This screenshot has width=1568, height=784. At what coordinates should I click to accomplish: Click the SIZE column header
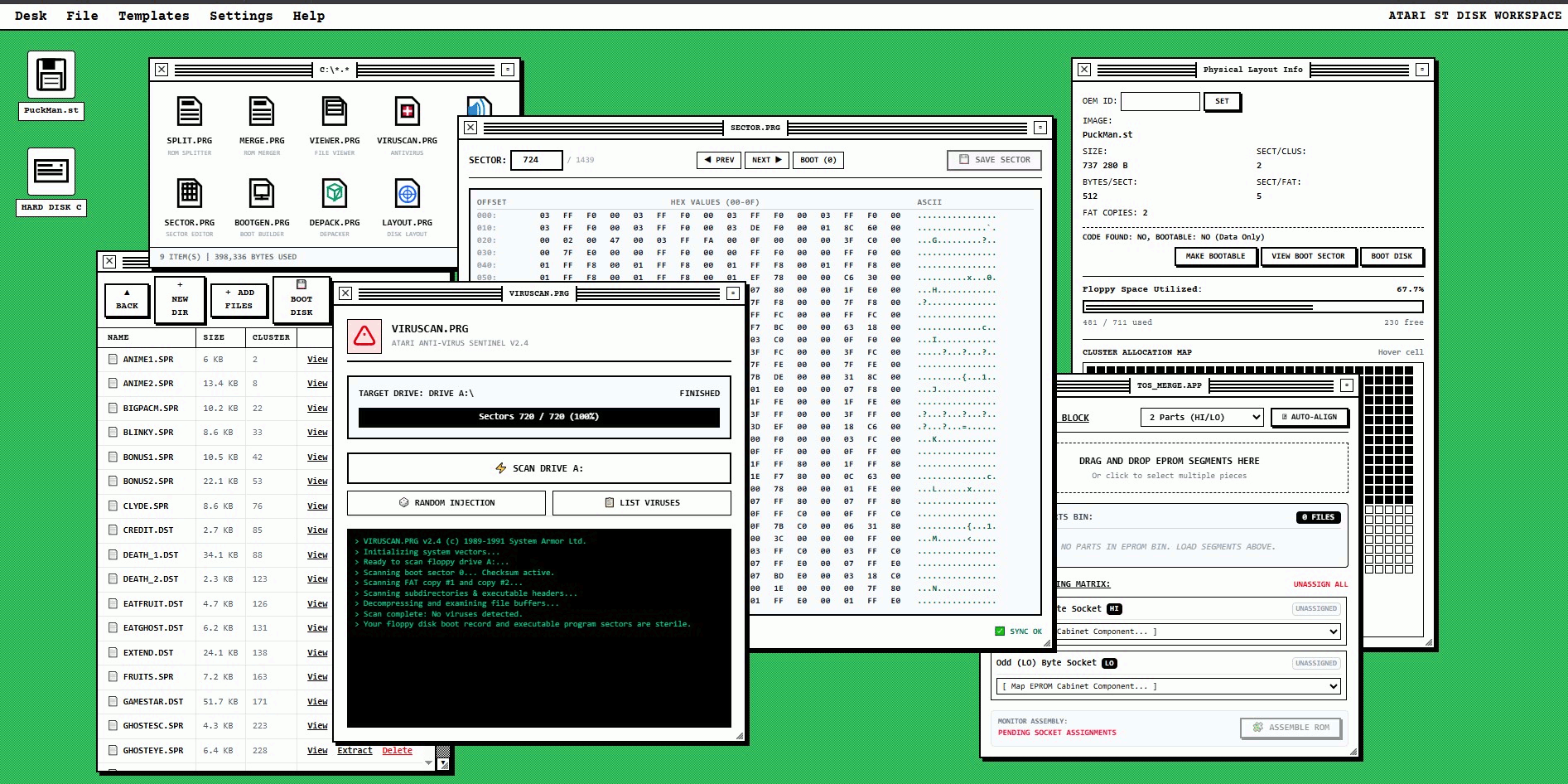tap(220, 337)
